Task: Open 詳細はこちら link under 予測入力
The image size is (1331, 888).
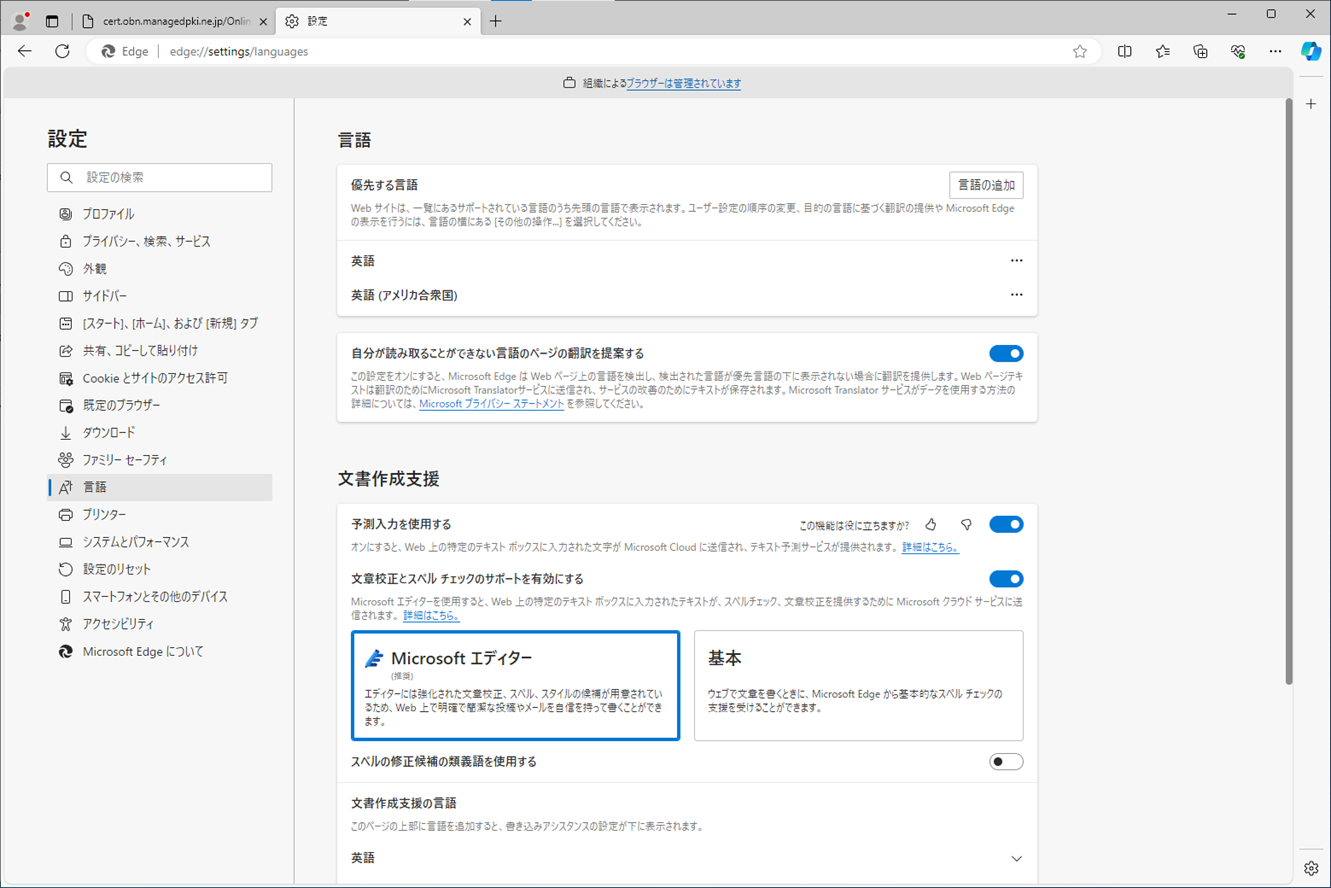Action: [x=930, y=548]
